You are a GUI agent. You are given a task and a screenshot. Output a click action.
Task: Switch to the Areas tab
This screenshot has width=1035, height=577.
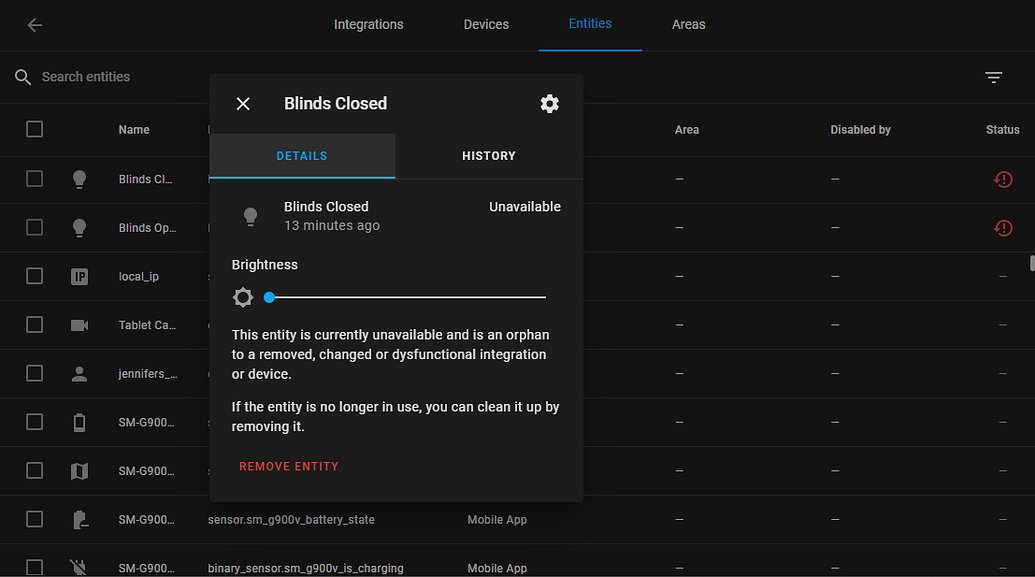[688, 24]
